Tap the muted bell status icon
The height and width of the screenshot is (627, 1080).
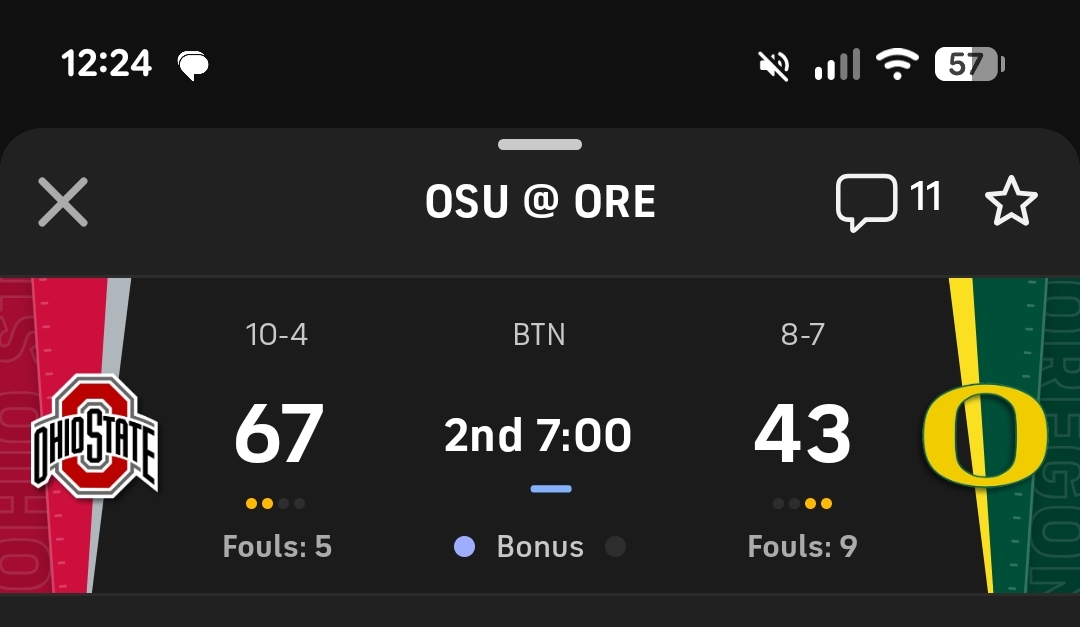click(773, 66)
